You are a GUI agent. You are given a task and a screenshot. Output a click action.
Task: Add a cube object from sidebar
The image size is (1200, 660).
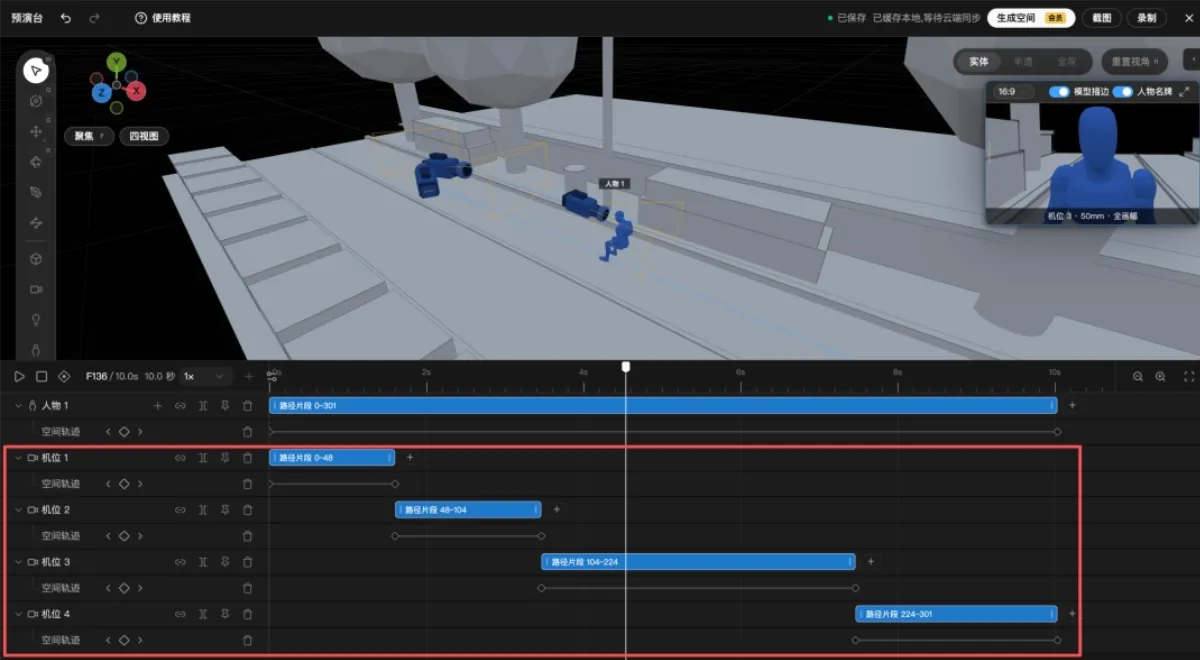click(36, 259)
